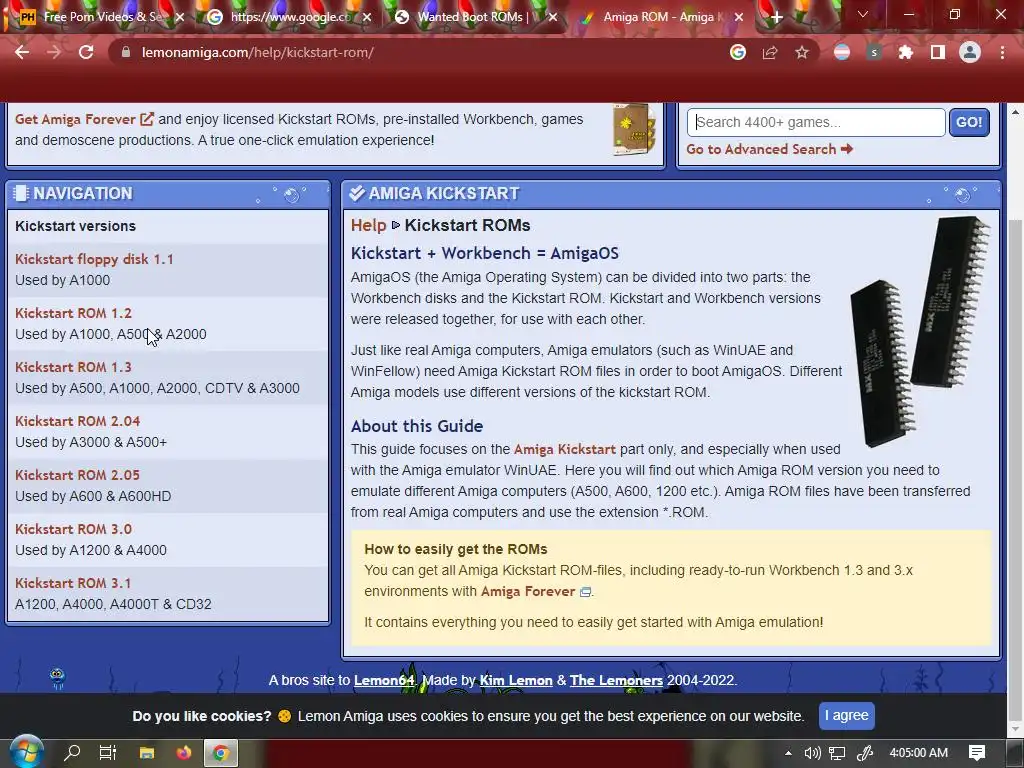Open the Chrome profile avatar

970,52
